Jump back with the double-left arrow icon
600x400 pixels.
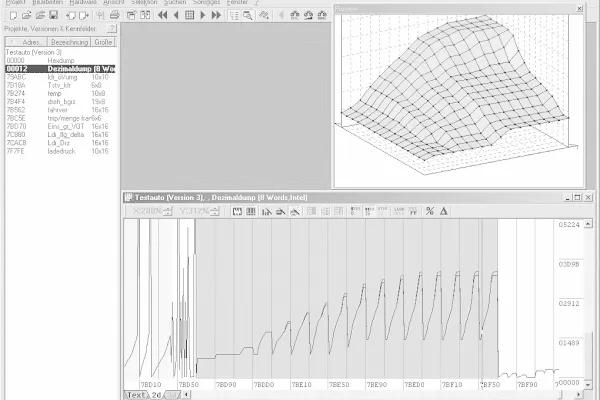point(162,15)
